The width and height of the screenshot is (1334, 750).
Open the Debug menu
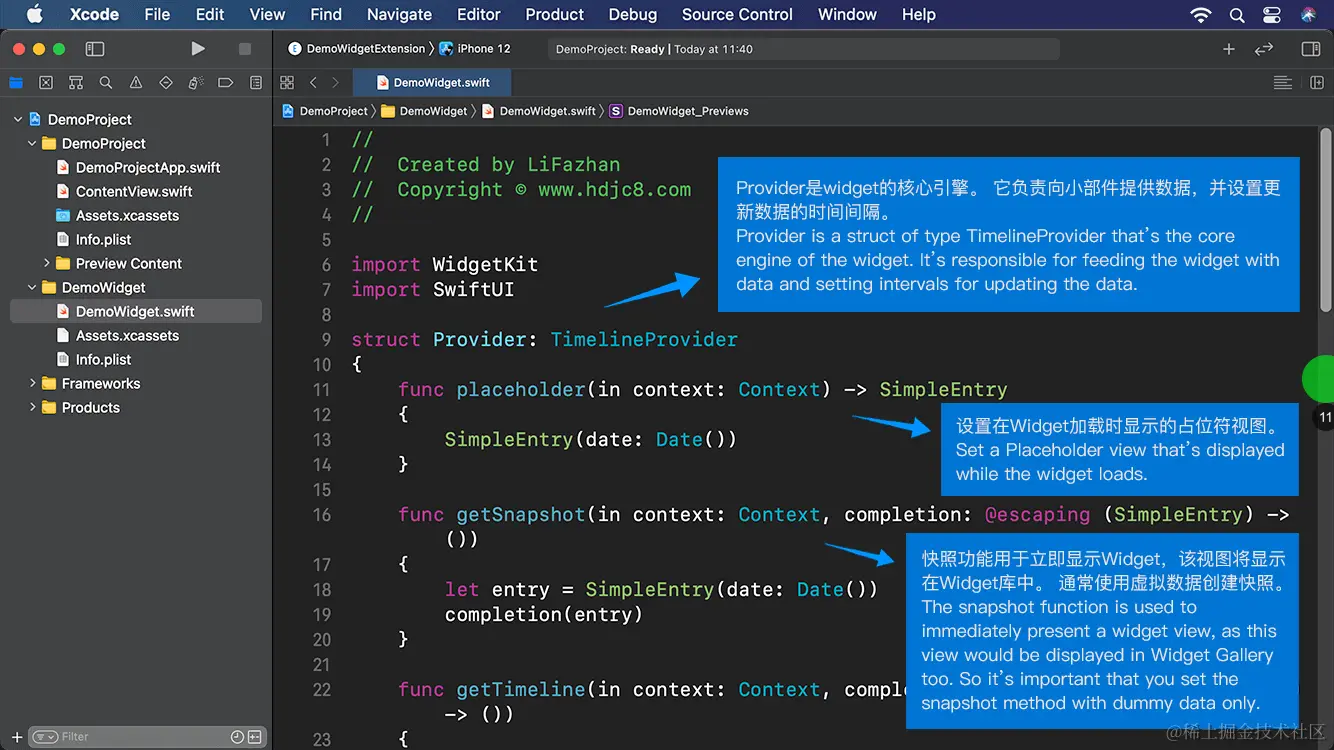click(x=633, y=14)
